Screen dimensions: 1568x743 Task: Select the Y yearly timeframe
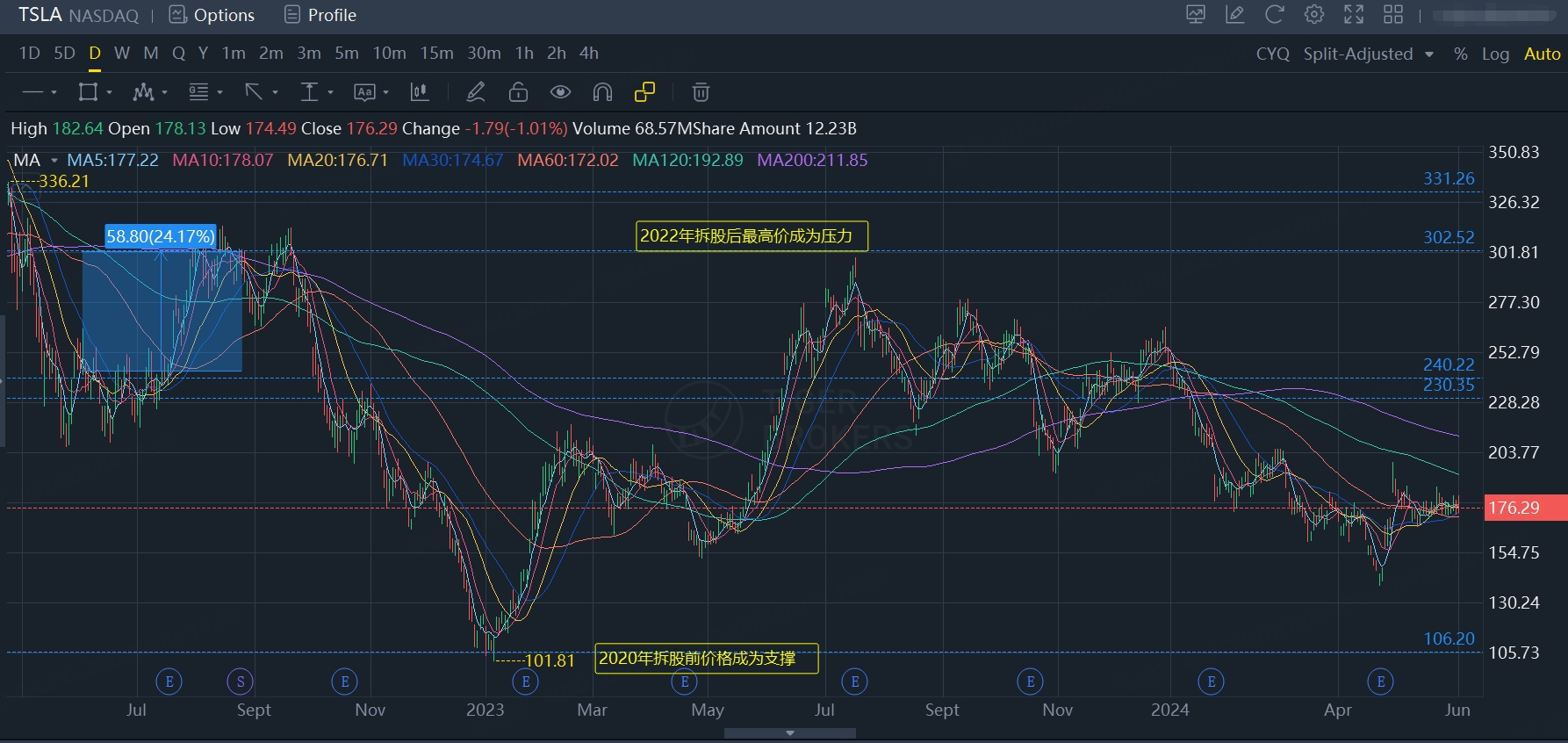click(x=203, y=53)
